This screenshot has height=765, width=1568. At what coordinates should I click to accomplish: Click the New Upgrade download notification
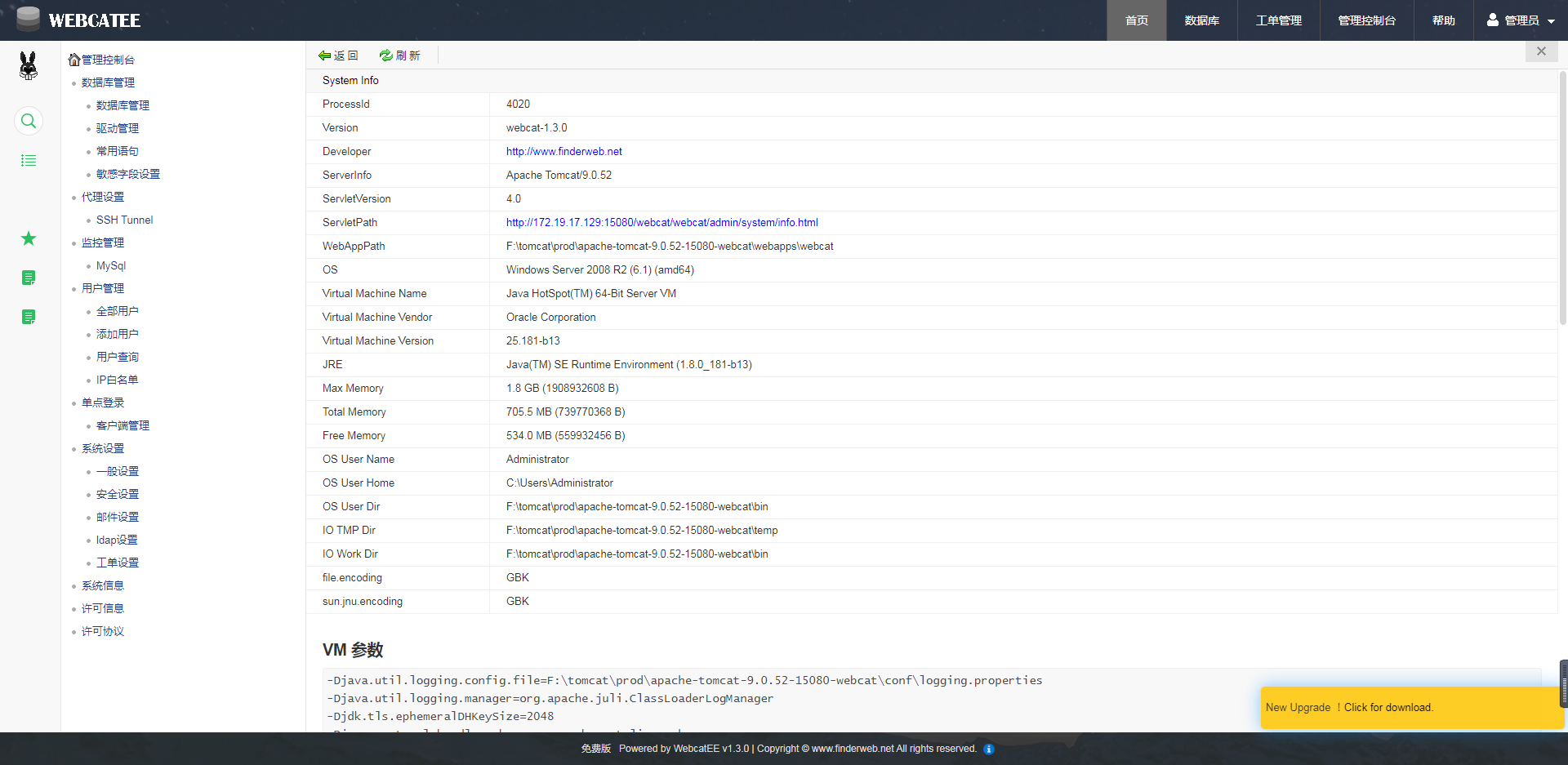[x=1388, y=707]
